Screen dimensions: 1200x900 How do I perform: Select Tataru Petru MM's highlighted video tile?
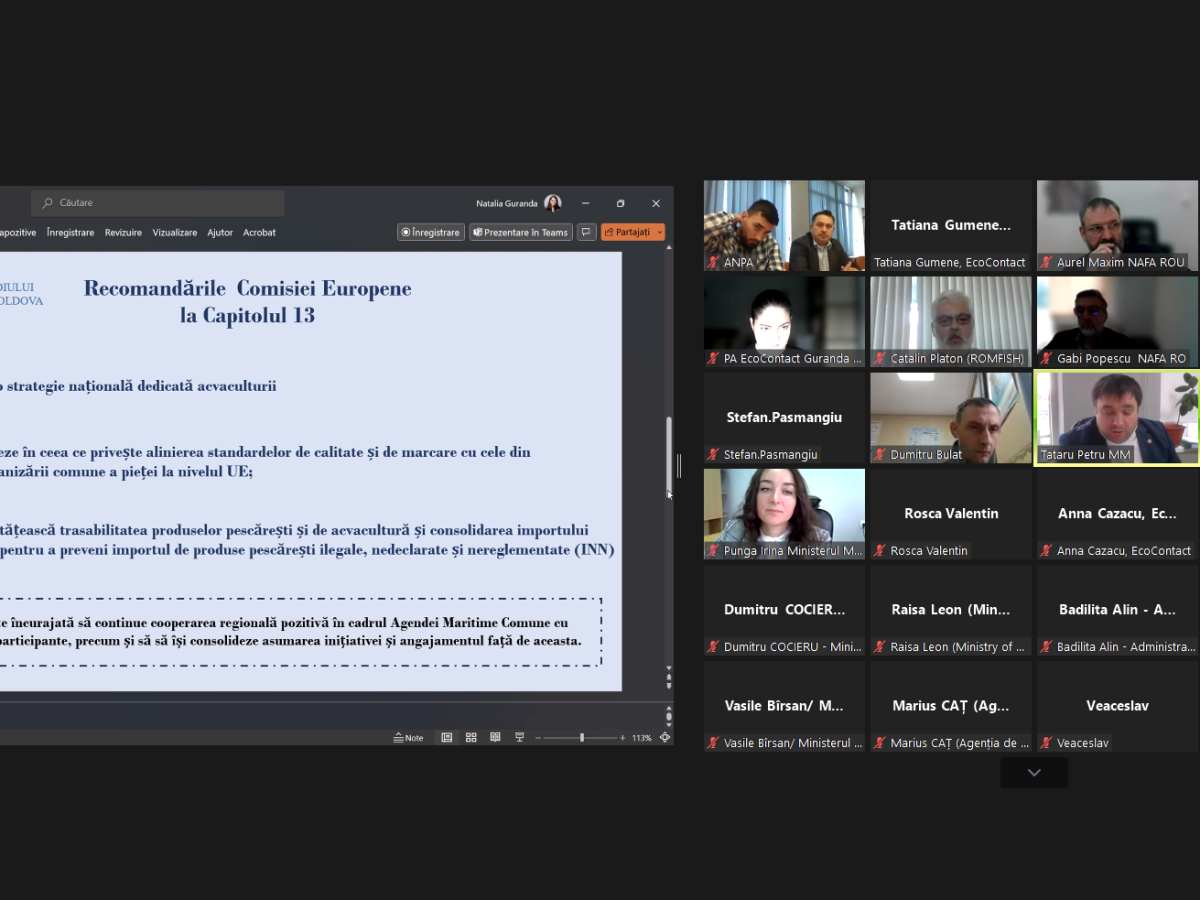click(x=1117, y=418)
